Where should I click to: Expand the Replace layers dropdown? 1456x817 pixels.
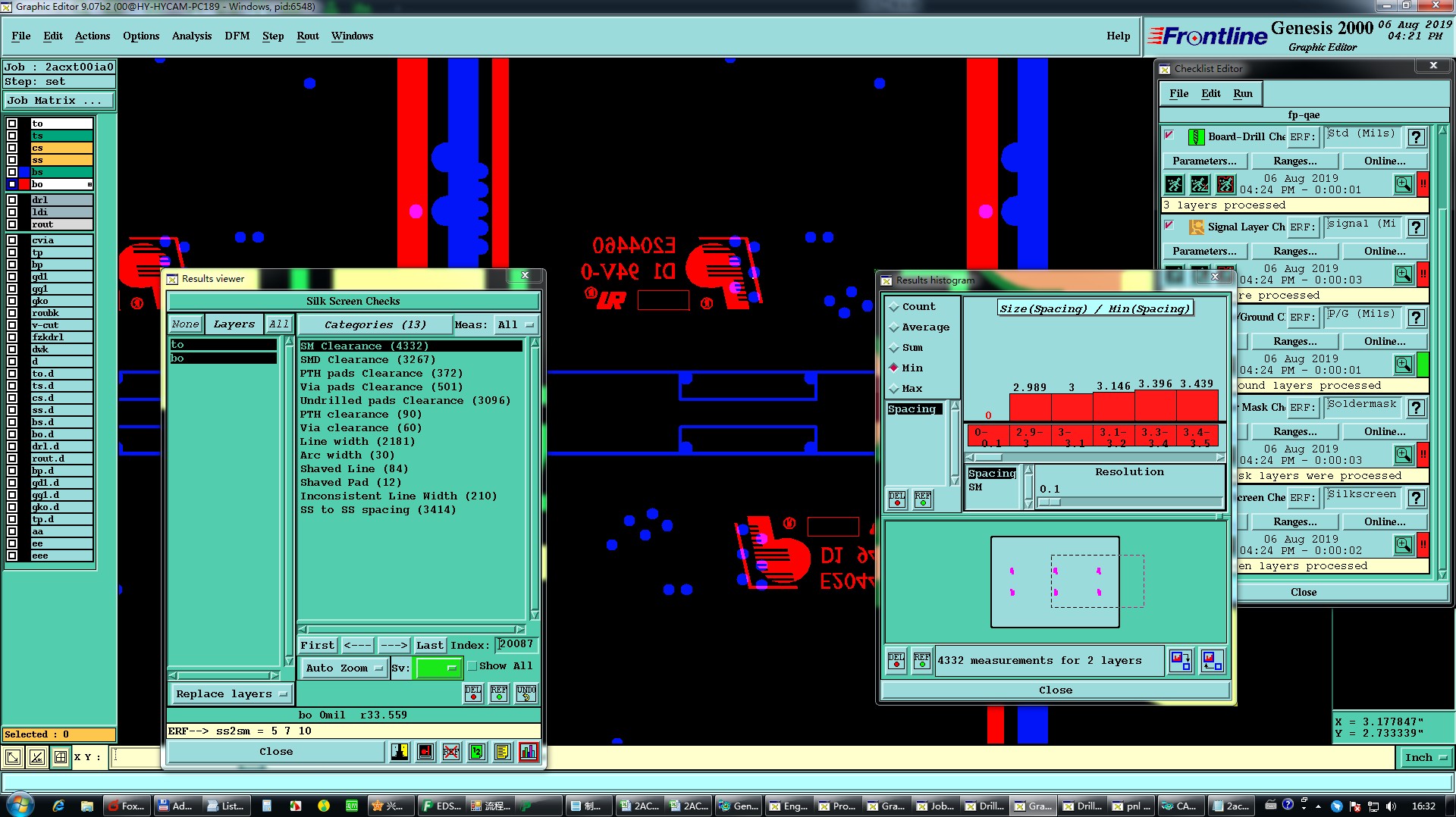point(231,694)
